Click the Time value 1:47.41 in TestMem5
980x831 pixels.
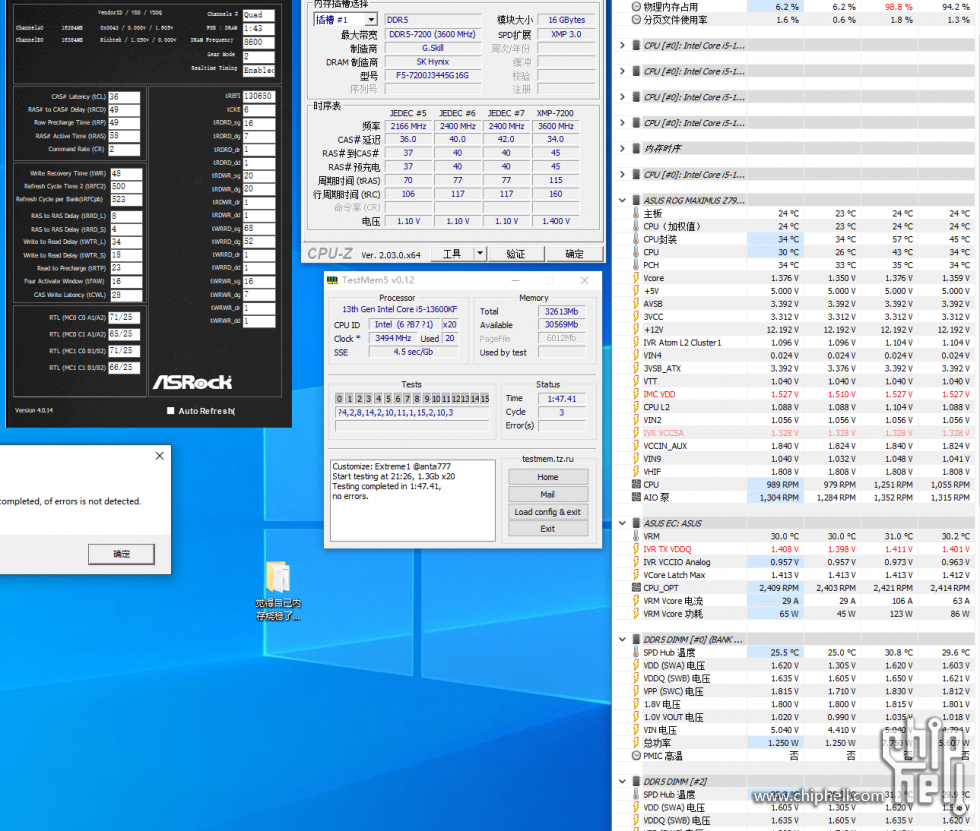point(562,399)
